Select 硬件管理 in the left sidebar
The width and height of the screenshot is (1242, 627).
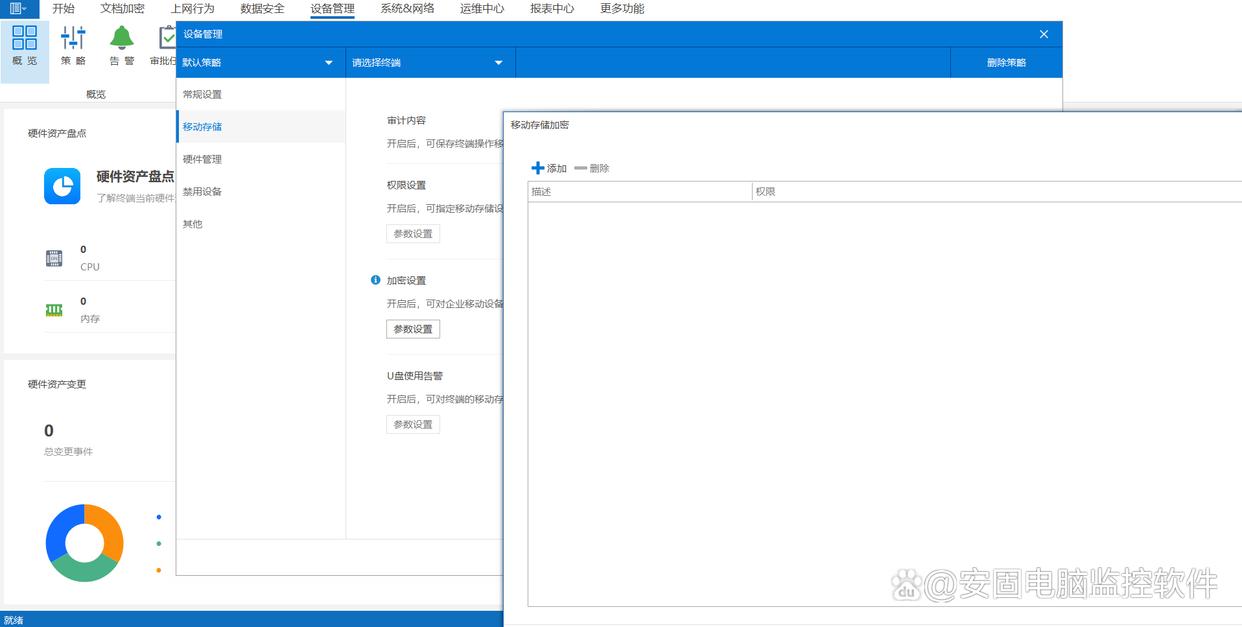(202, 159)
